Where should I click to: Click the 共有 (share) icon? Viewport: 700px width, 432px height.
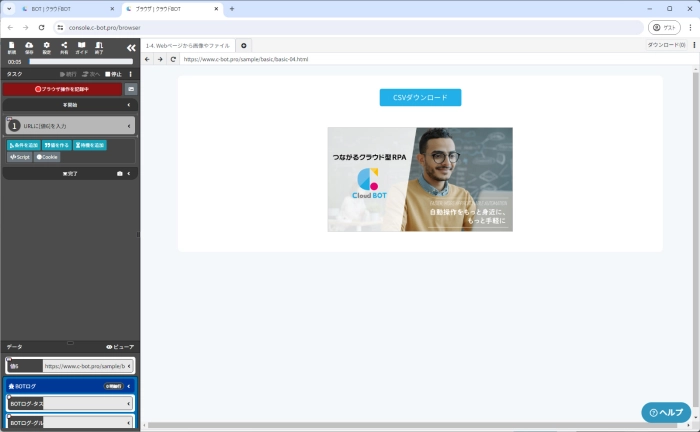64,47
